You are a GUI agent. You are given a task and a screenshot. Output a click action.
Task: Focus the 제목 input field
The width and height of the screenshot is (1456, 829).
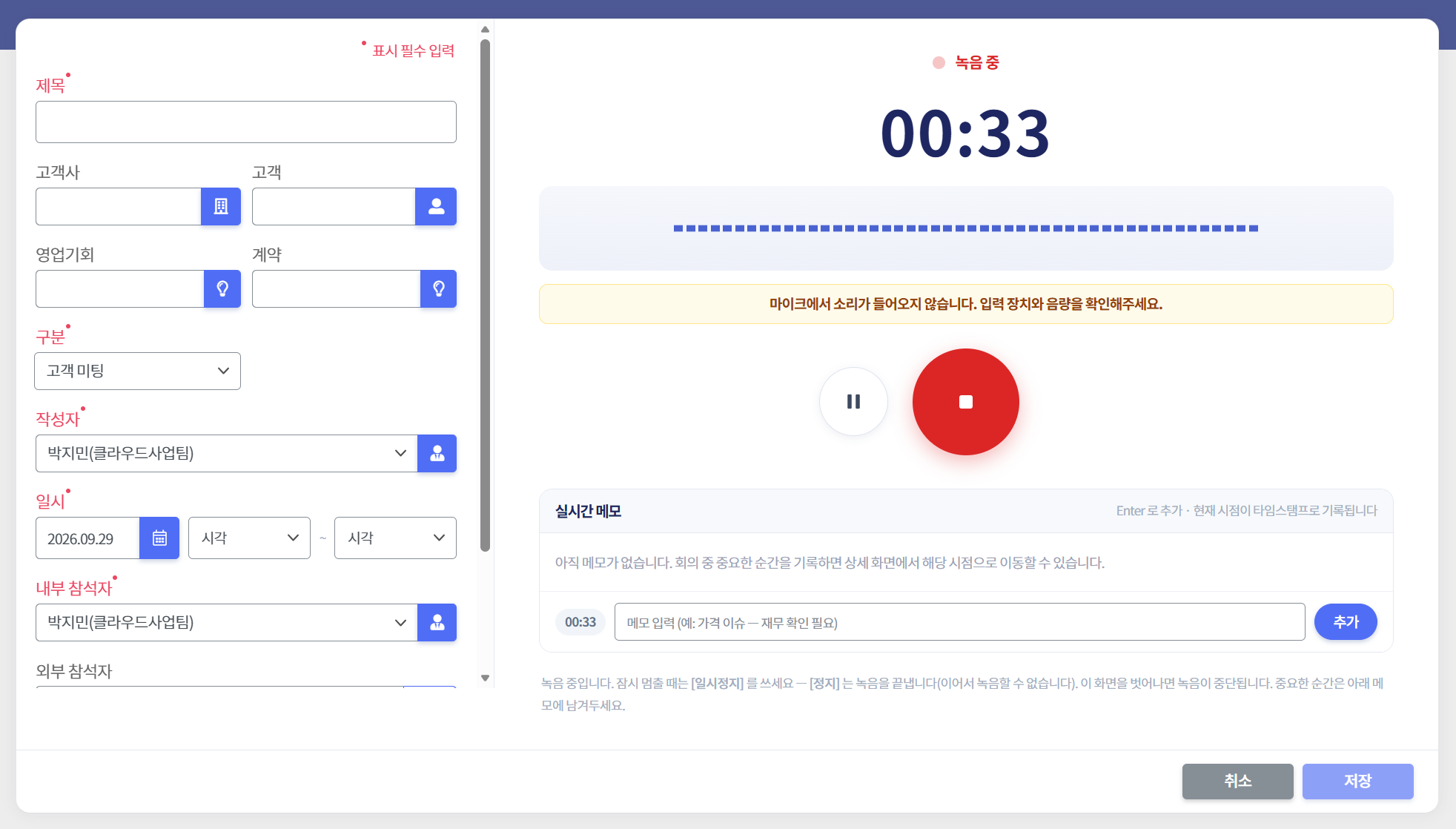246,122
